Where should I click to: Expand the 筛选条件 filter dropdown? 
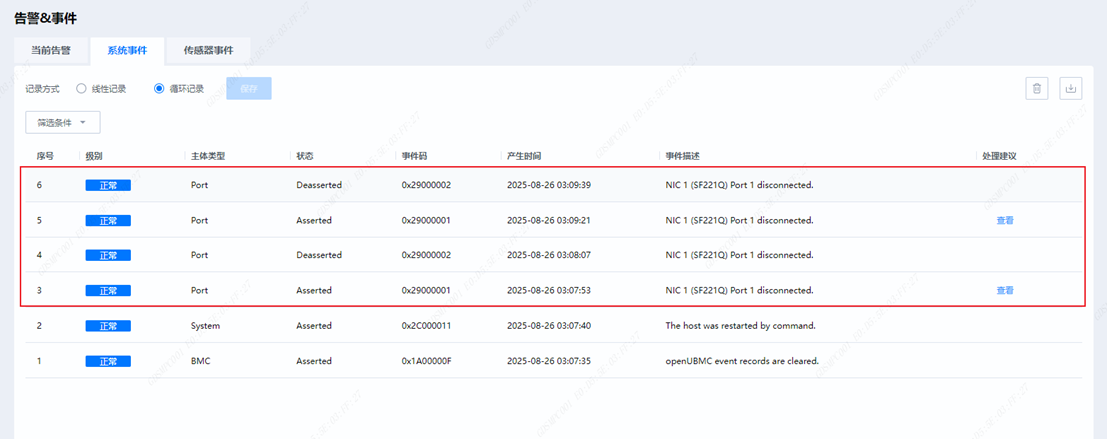tap(62, 123)
